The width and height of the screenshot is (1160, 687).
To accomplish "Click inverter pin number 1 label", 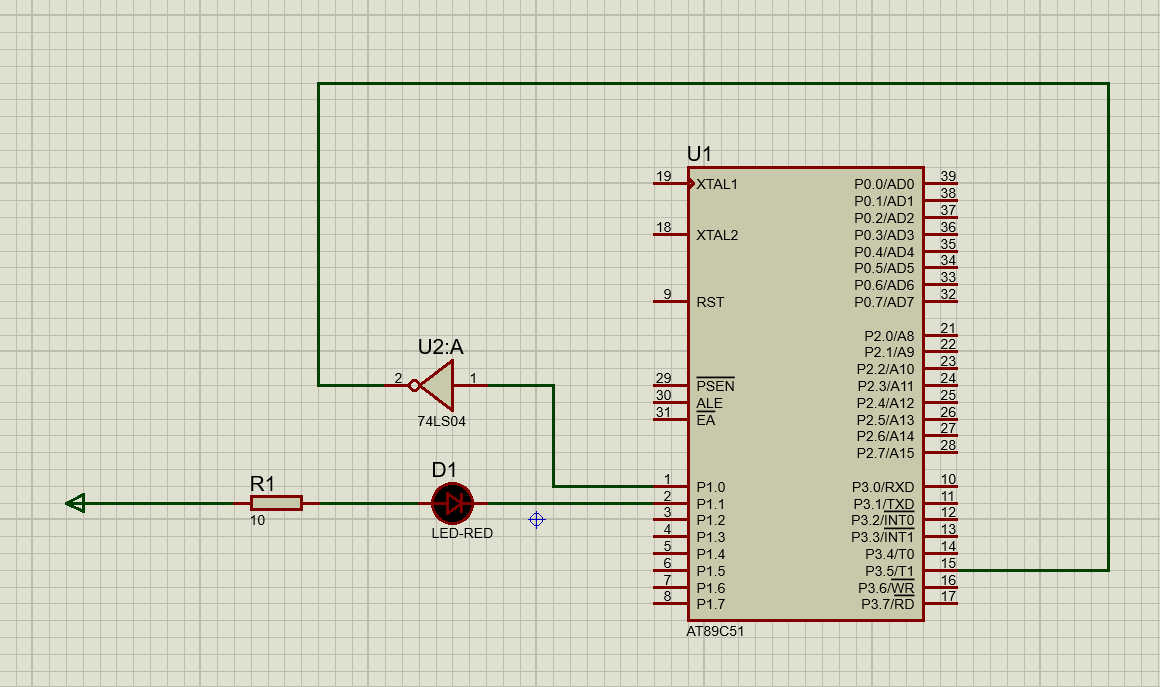I will coord(473,379).
